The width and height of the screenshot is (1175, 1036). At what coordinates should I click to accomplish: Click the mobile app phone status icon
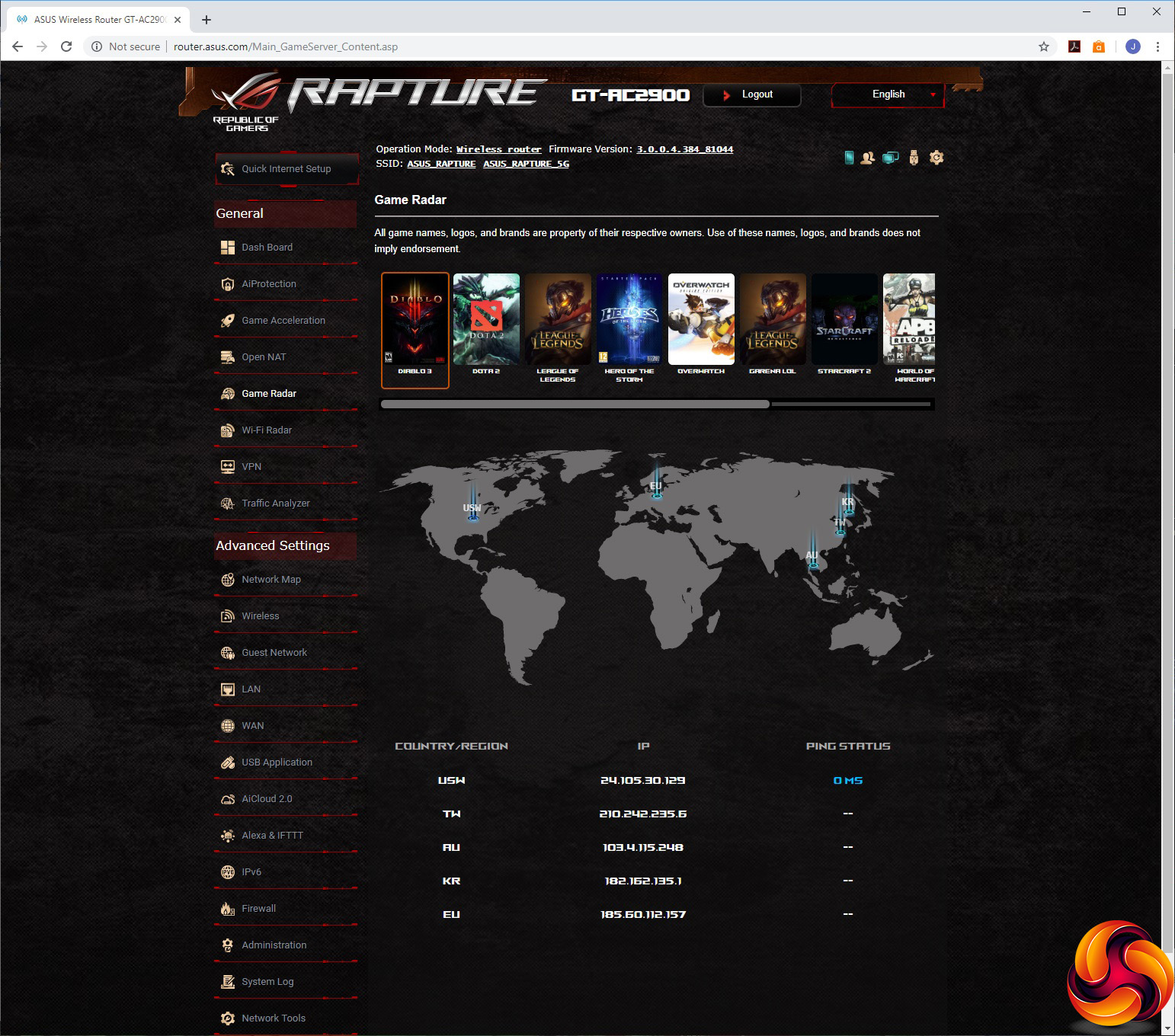coord(849,158)
